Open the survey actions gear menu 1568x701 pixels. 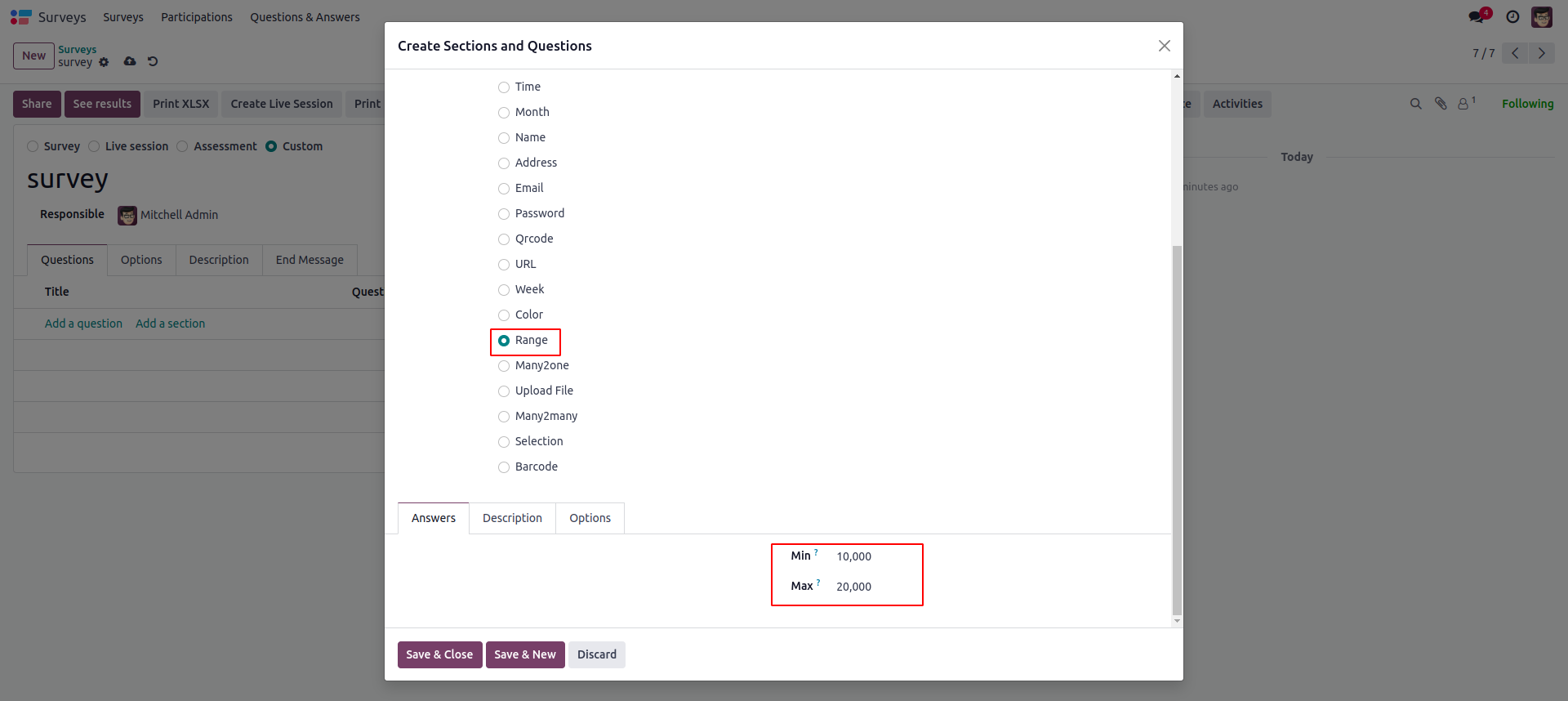coord(104,62)
